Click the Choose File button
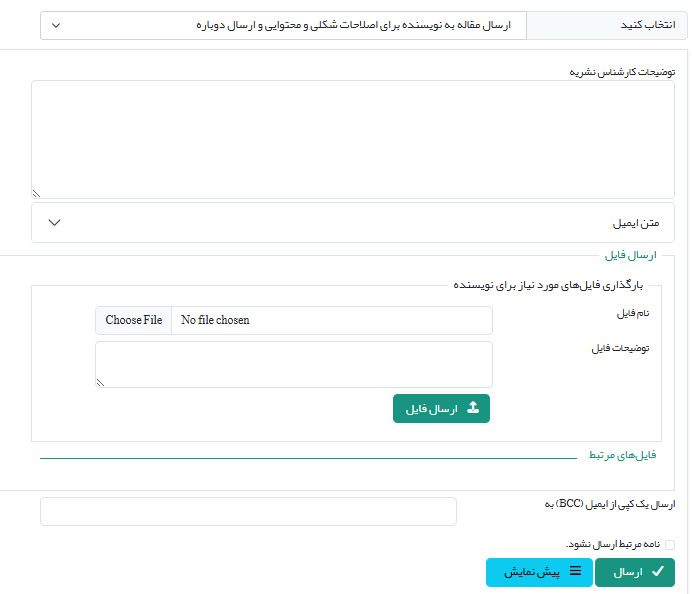 coord(134,320)
